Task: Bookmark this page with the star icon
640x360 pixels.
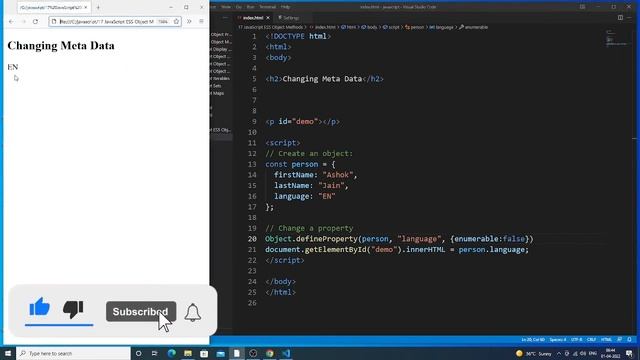Action: point(176,22)
